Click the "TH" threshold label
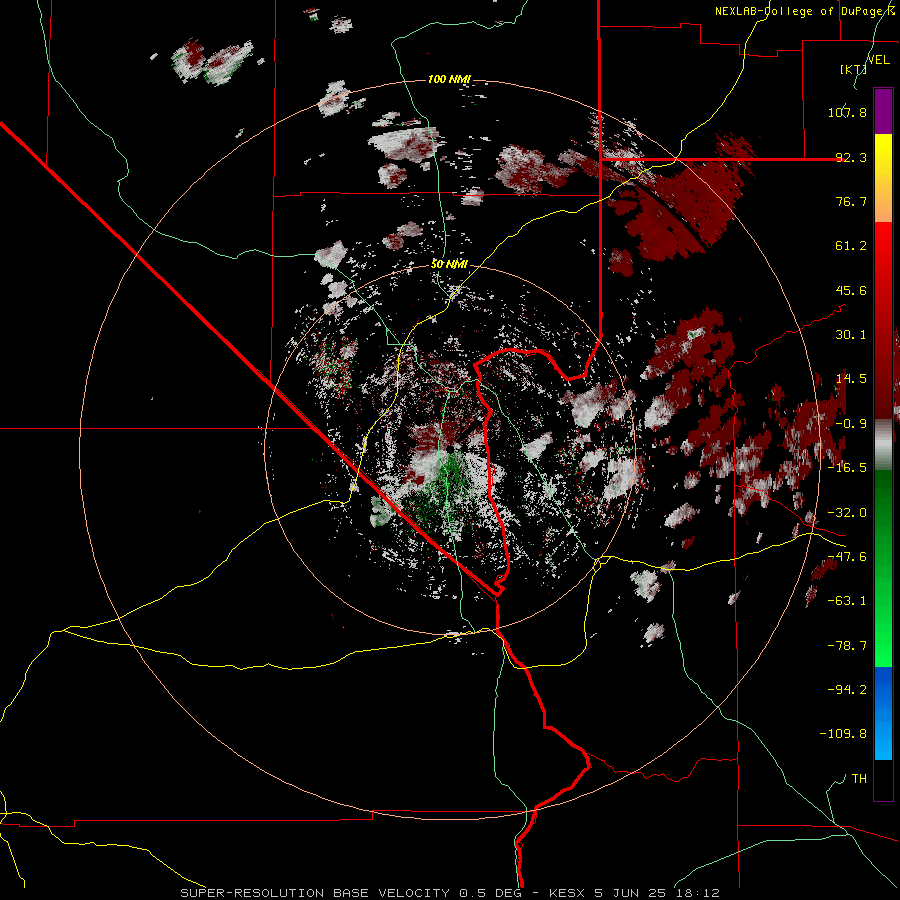The image size is (900, 900). 859,778
